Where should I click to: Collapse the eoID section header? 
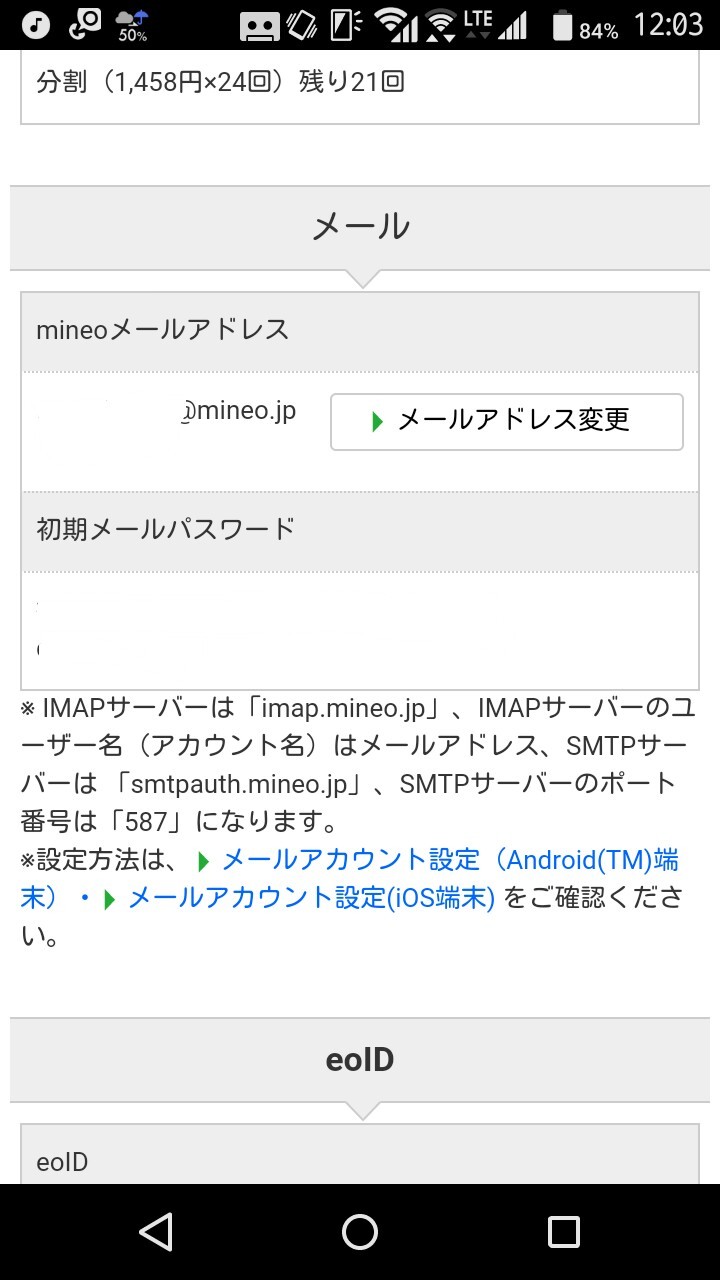point(360,1059)
